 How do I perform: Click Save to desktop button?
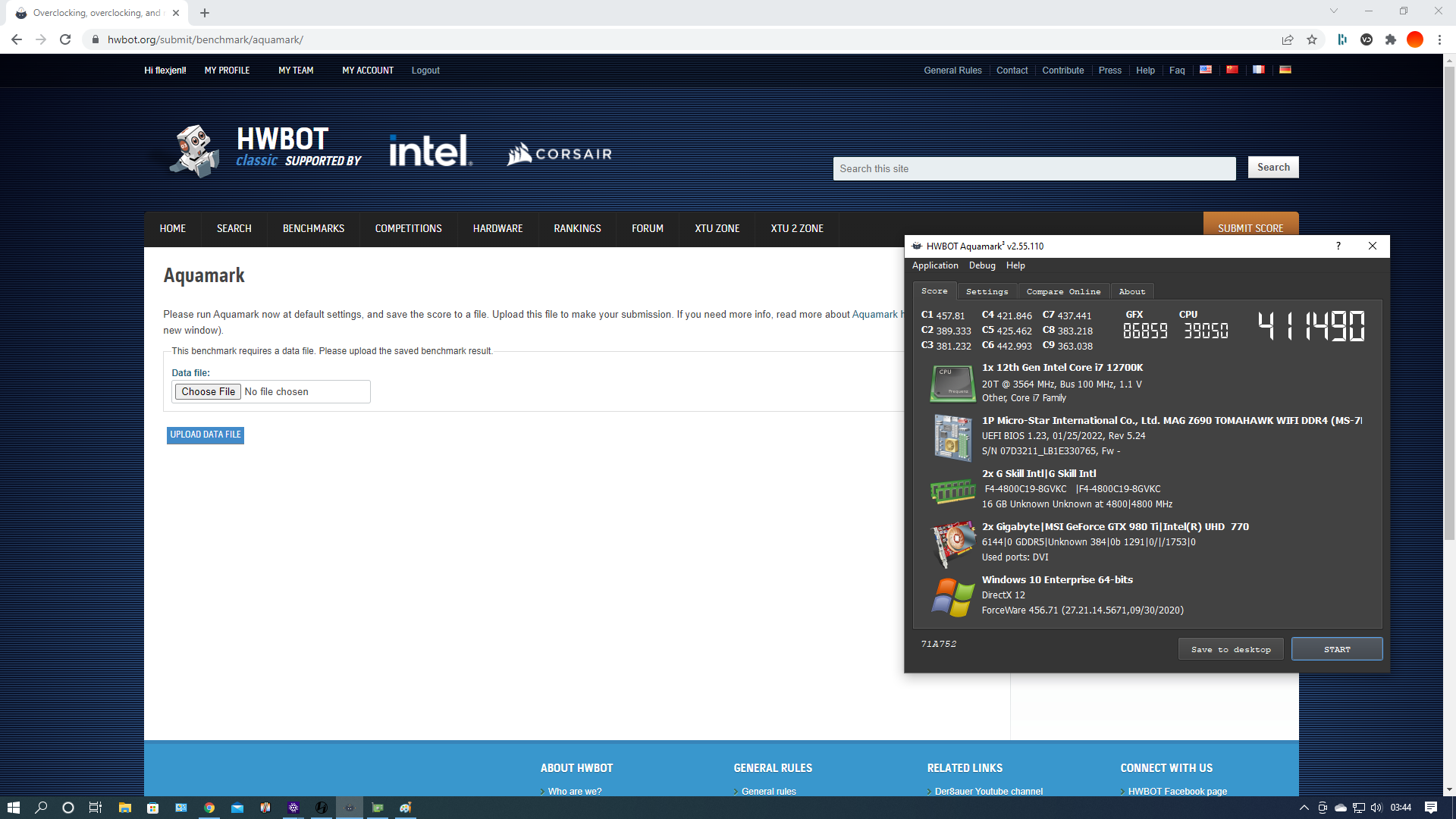tap(1231, 649)
